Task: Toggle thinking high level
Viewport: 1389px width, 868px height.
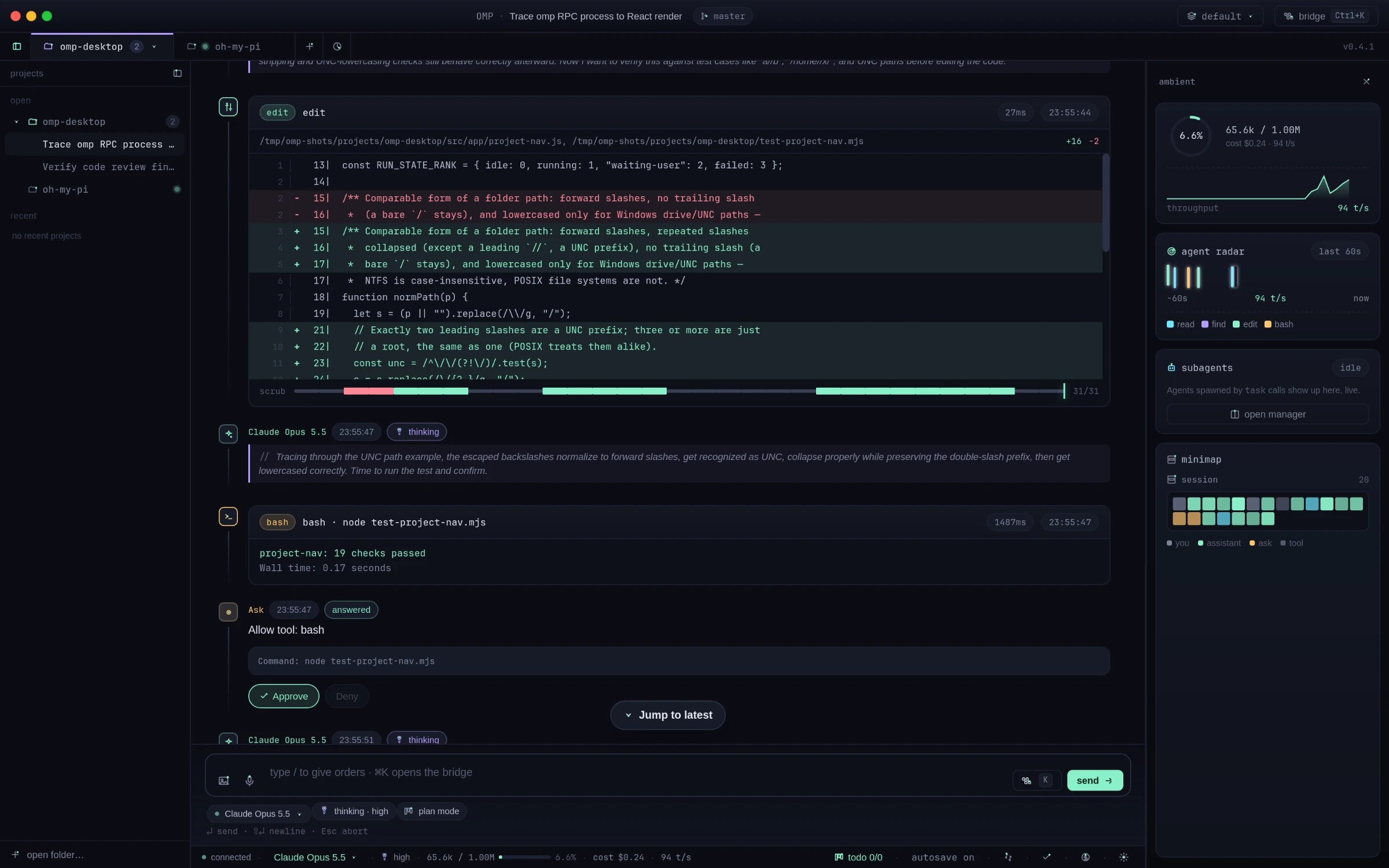Action: click(x=354, y=811)
